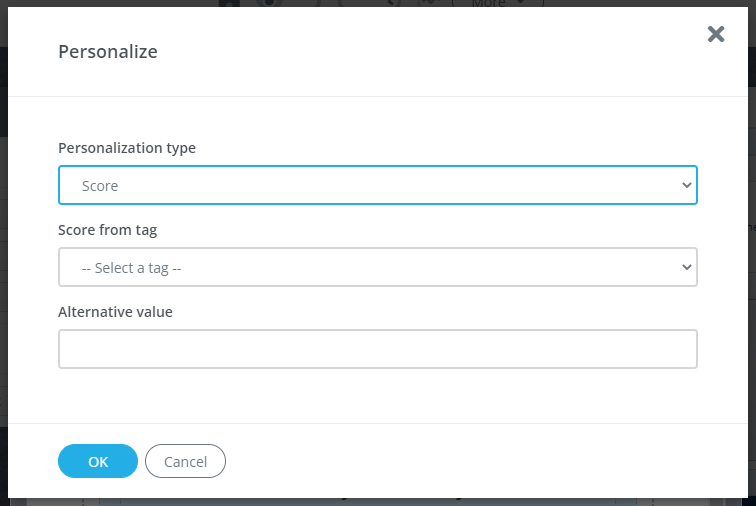Focus the Alternative value text field

[378, 349]
